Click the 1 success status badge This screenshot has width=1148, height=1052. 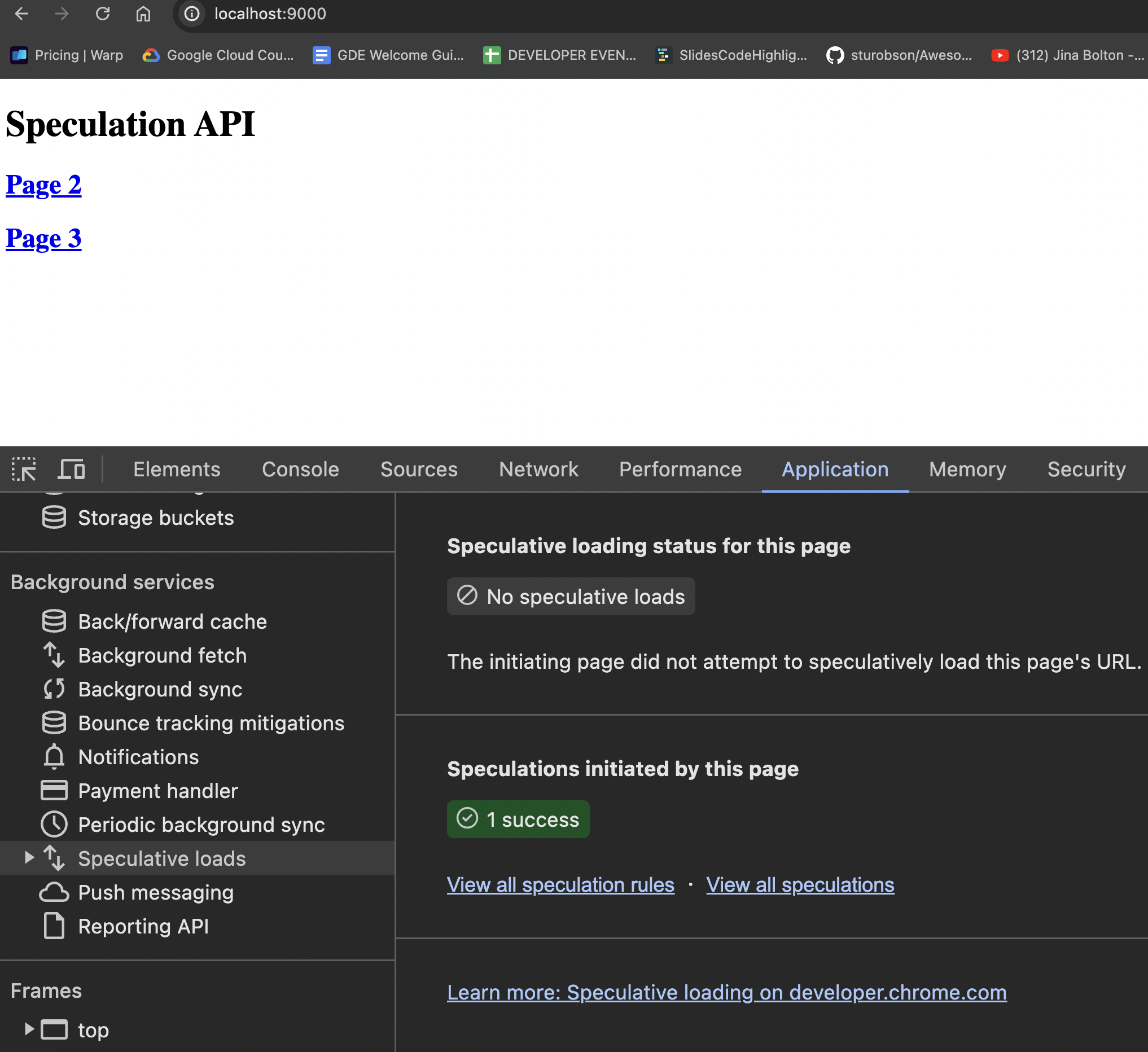518,819
